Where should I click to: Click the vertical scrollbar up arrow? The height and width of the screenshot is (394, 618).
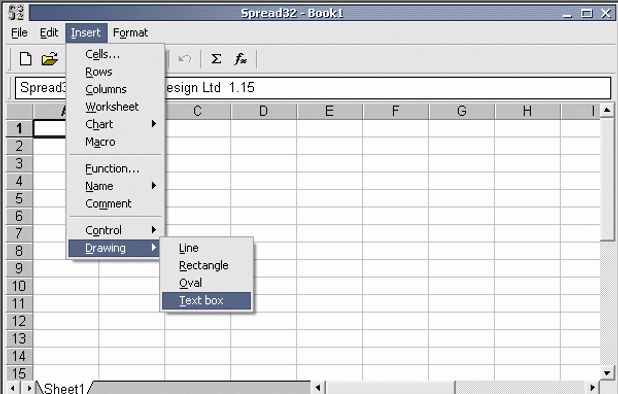[607, 110]
